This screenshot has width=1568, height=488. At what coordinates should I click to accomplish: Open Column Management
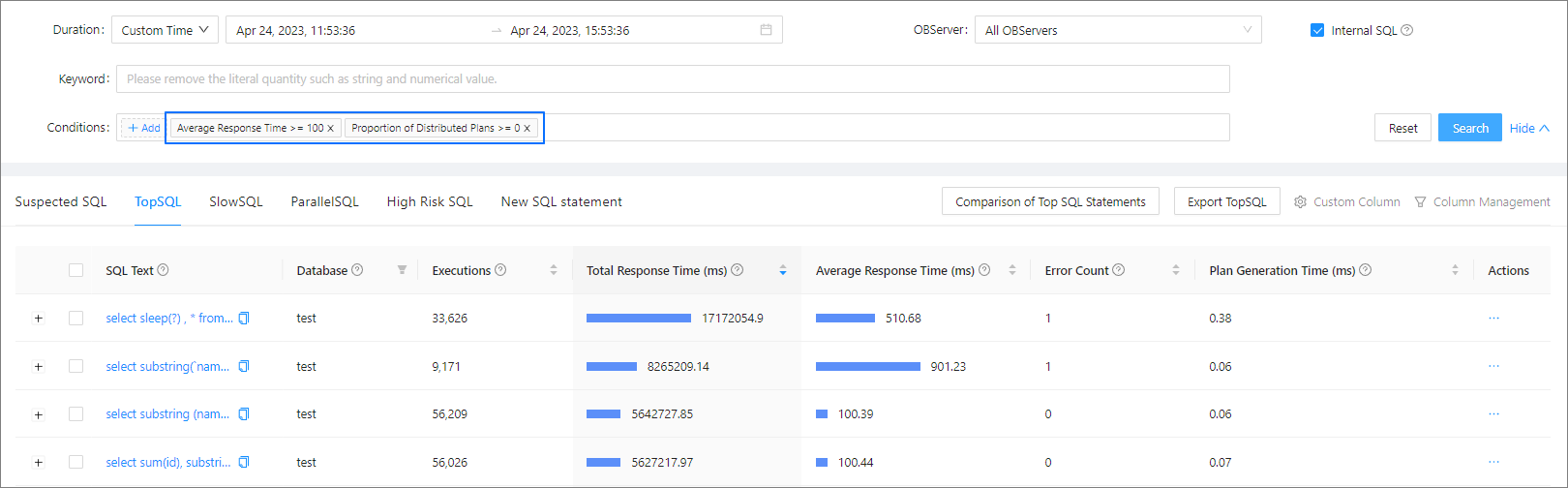click(1482, 201)
